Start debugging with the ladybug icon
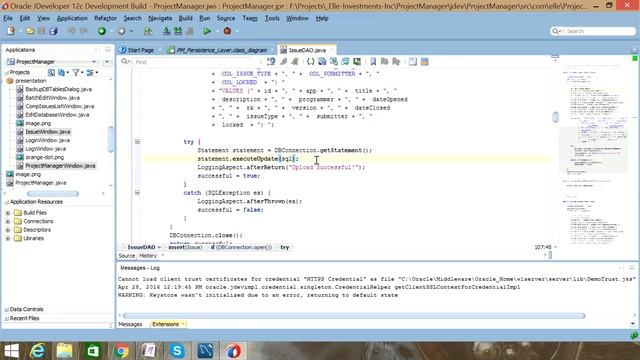Viewport: 640px width, 360px height. click(227, 31)
